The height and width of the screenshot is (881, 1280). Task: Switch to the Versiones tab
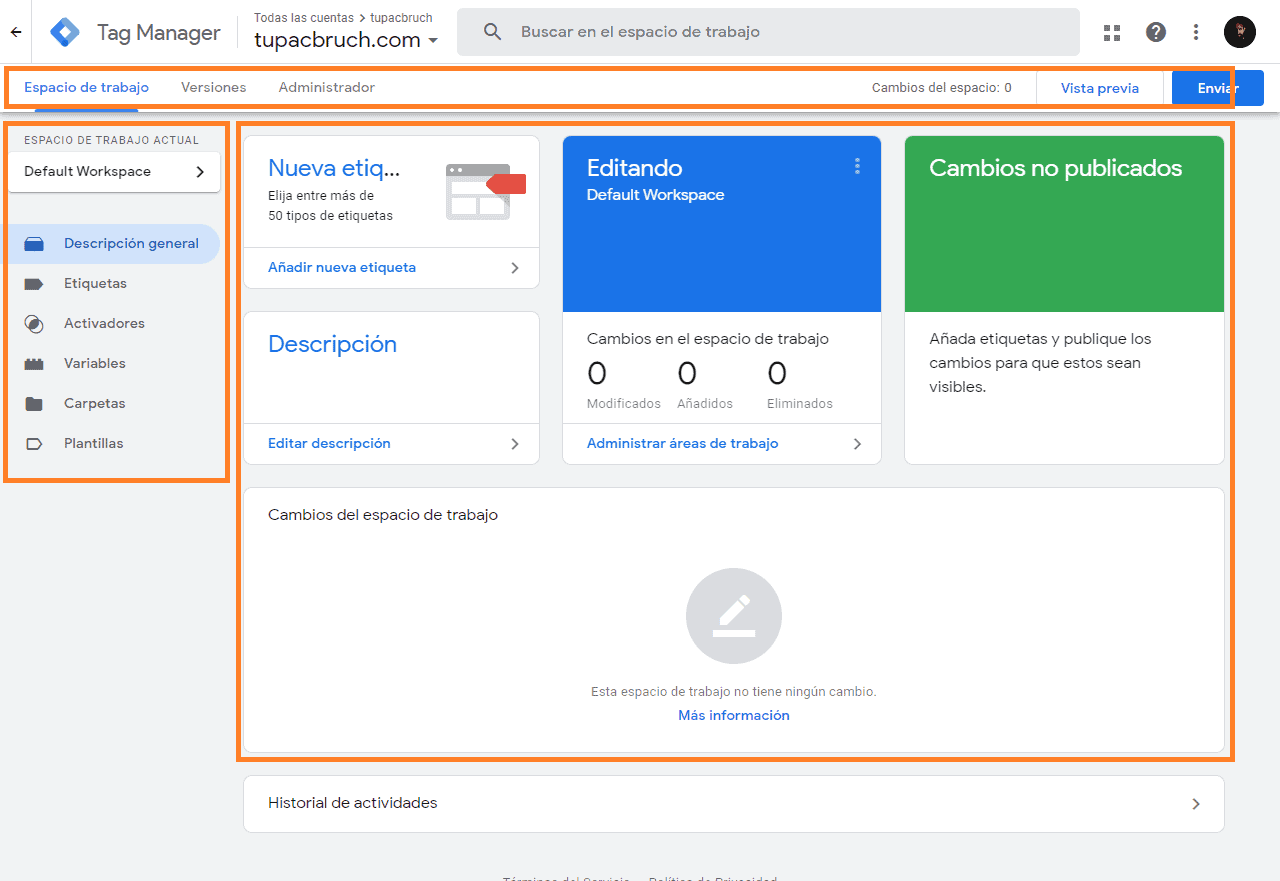pyautogui.click(x=213, y=87)
